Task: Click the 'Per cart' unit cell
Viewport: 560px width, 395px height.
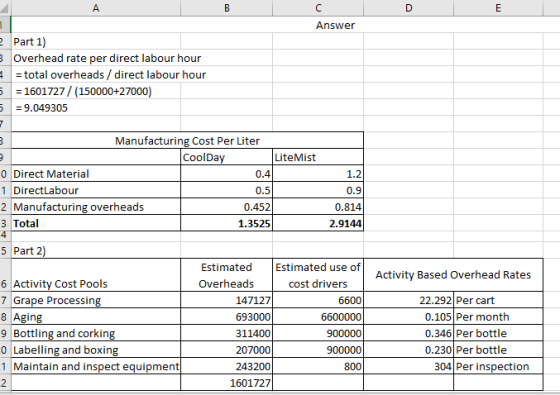Action: (x=498, y=300)
